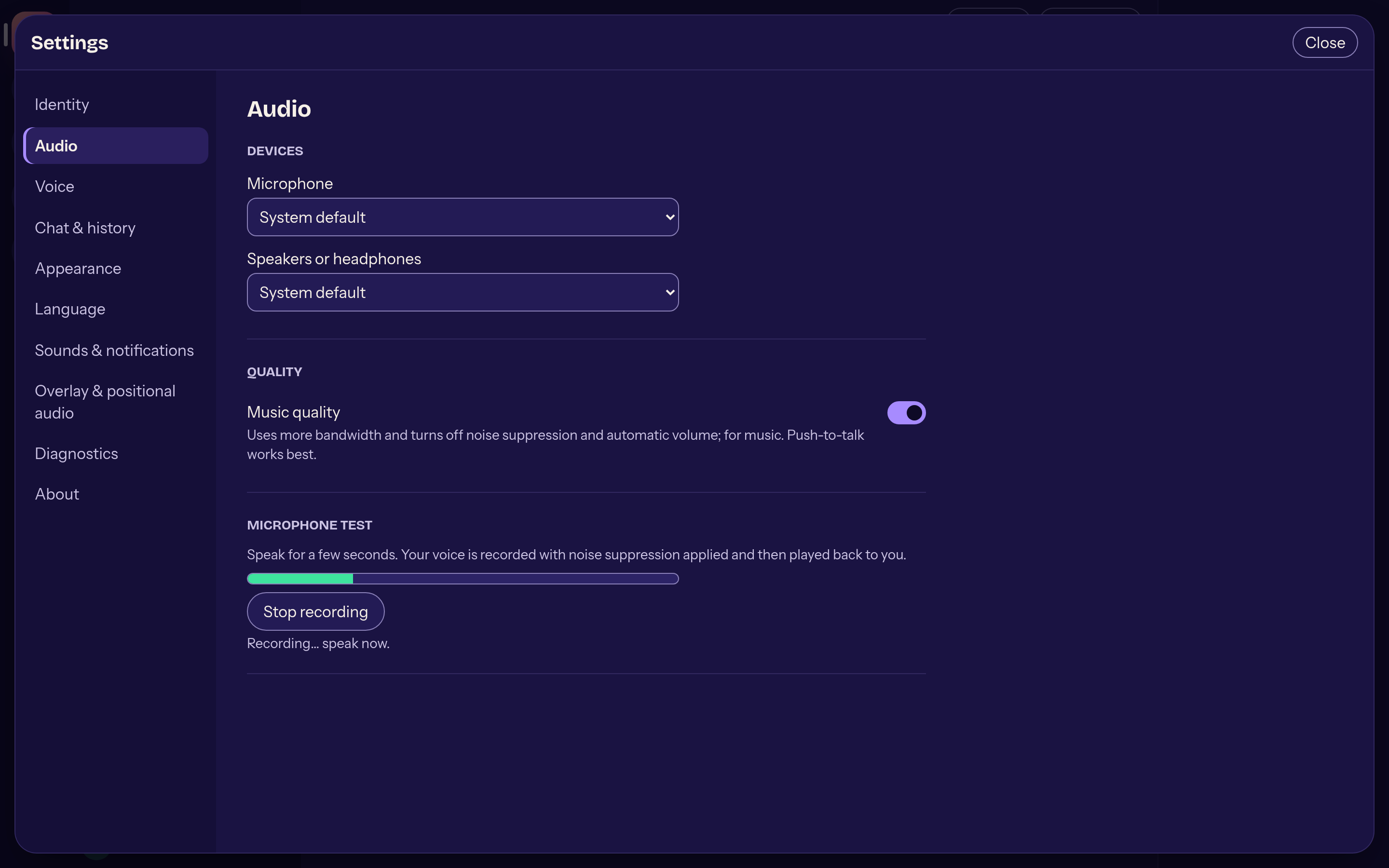Open the Language settings section
The width and height of the screenshot is (1389, 868).
[115, 310]
